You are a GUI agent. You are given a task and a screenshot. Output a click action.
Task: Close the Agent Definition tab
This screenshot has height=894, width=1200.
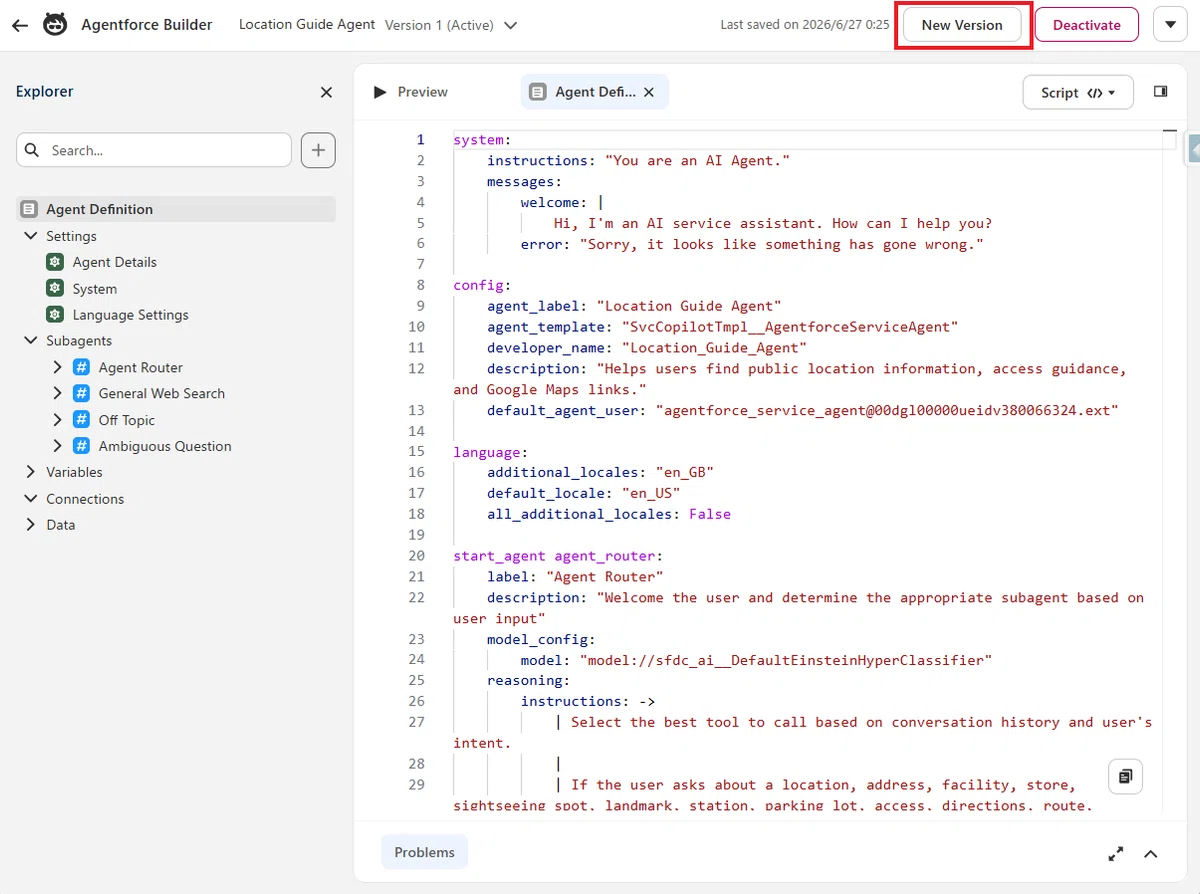[649, 92]
